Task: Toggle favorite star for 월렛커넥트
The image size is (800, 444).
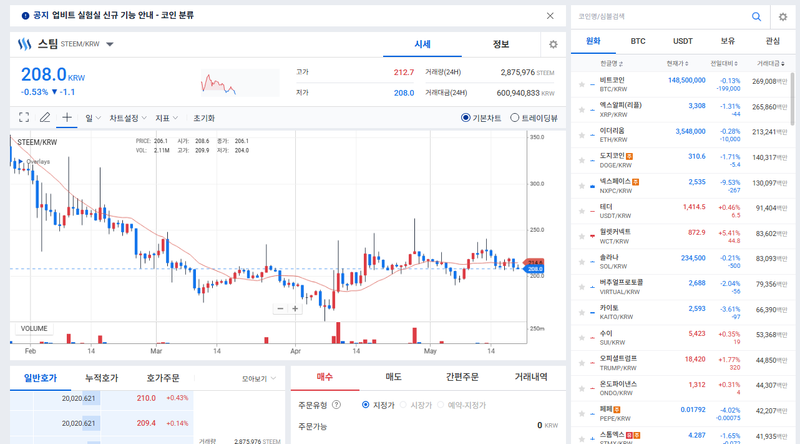Action: coord(582,236)
